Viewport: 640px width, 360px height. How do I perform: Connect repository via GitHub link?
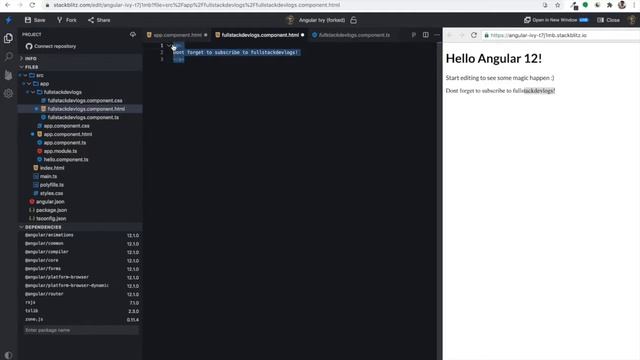51,46
